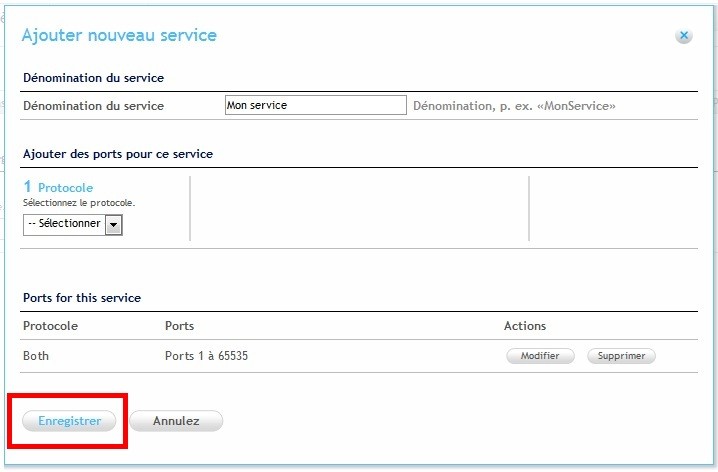Click the Ports for this service heading
The image size is (718, 472).
pyautogui.click(x=81, y=298)
